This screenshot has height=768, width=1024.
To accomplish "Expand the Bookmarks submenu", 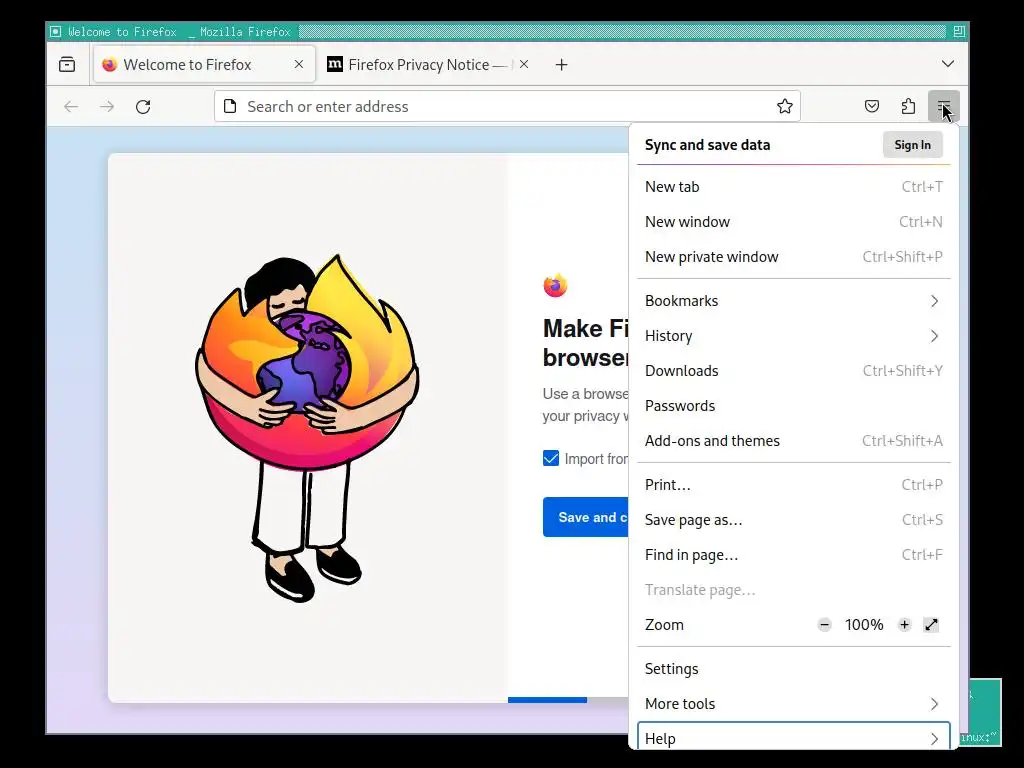I will pos(793,301).
